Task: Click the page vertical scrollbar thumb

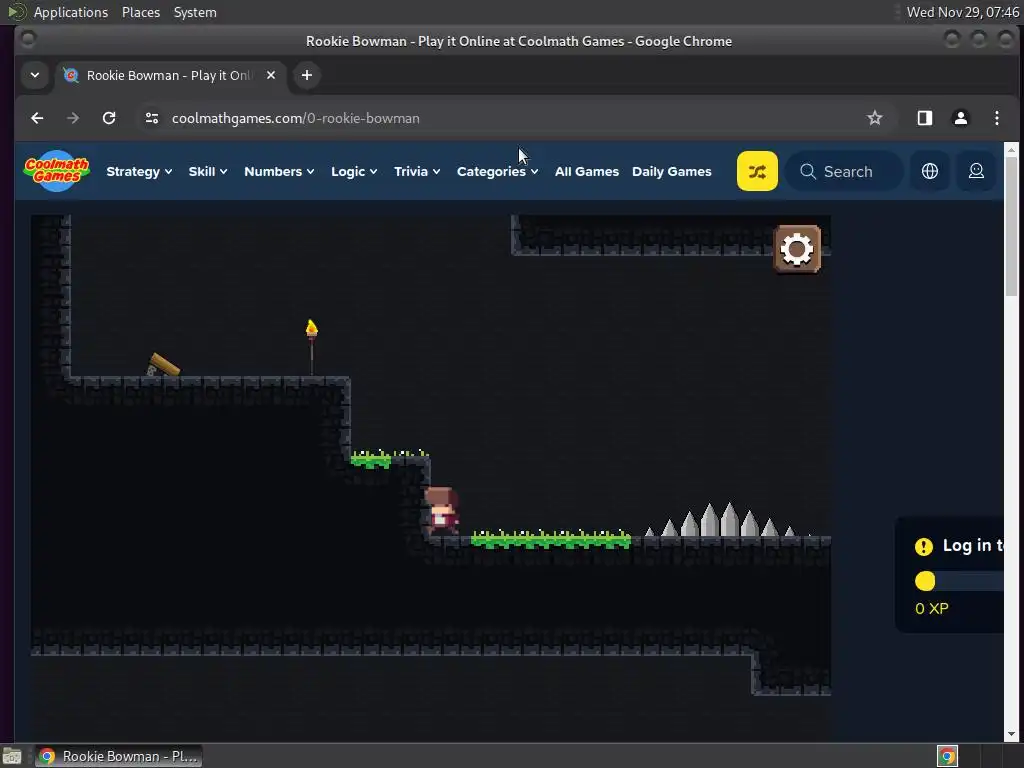Action: pyautogui.click(x=1011, y=225)
